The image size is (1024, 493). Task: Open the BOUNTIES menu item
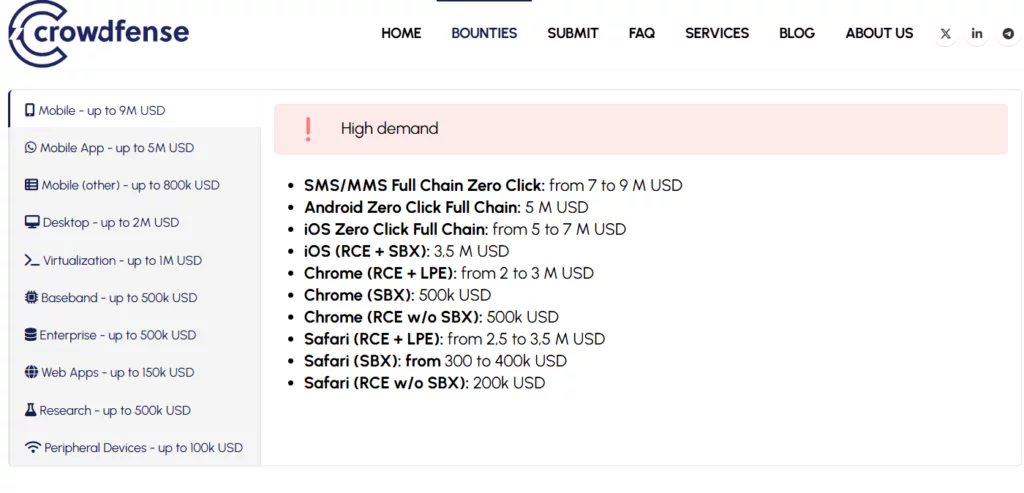pos(484,33)
